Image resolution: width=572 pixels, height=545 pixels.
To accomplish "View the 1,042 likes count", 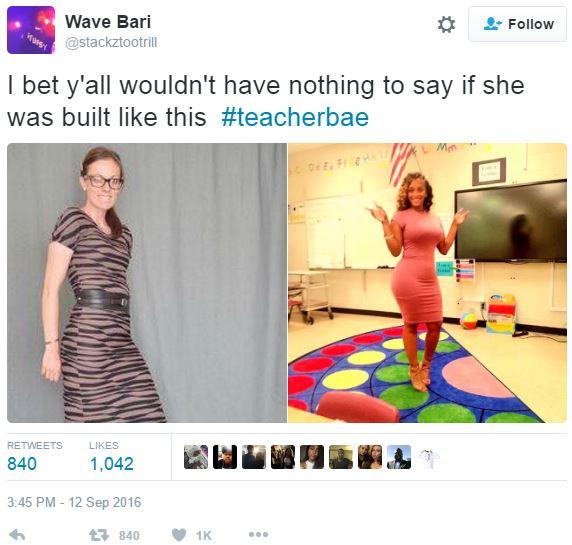I will pos(111,464).
